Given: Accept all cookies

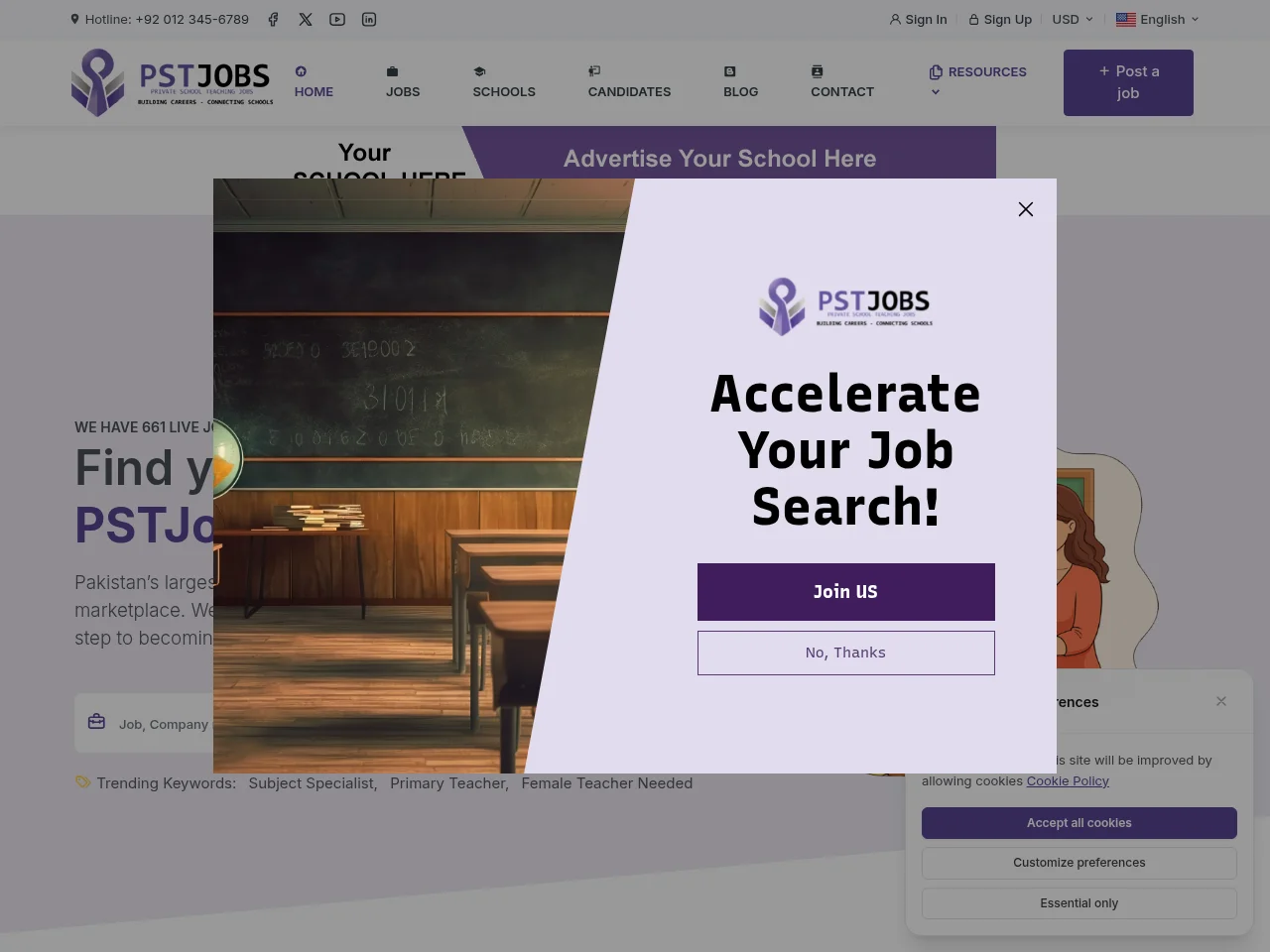Looking at the screenshot, I should point(1079,823).
